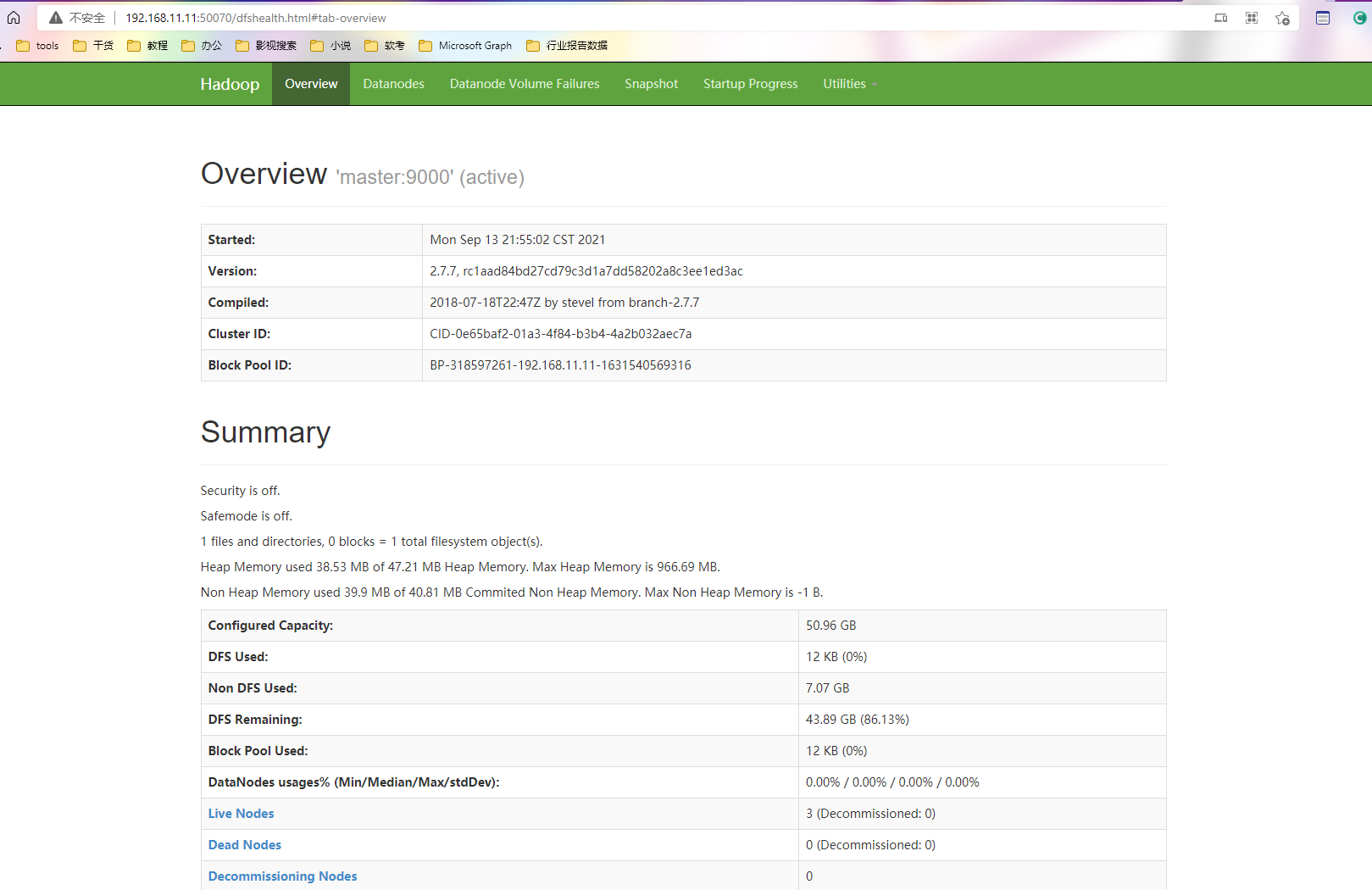The image size is (1372, 890).
Task: Click the QR code icon in address bar
Action: pyautogui.click(x=1252, y=18)
